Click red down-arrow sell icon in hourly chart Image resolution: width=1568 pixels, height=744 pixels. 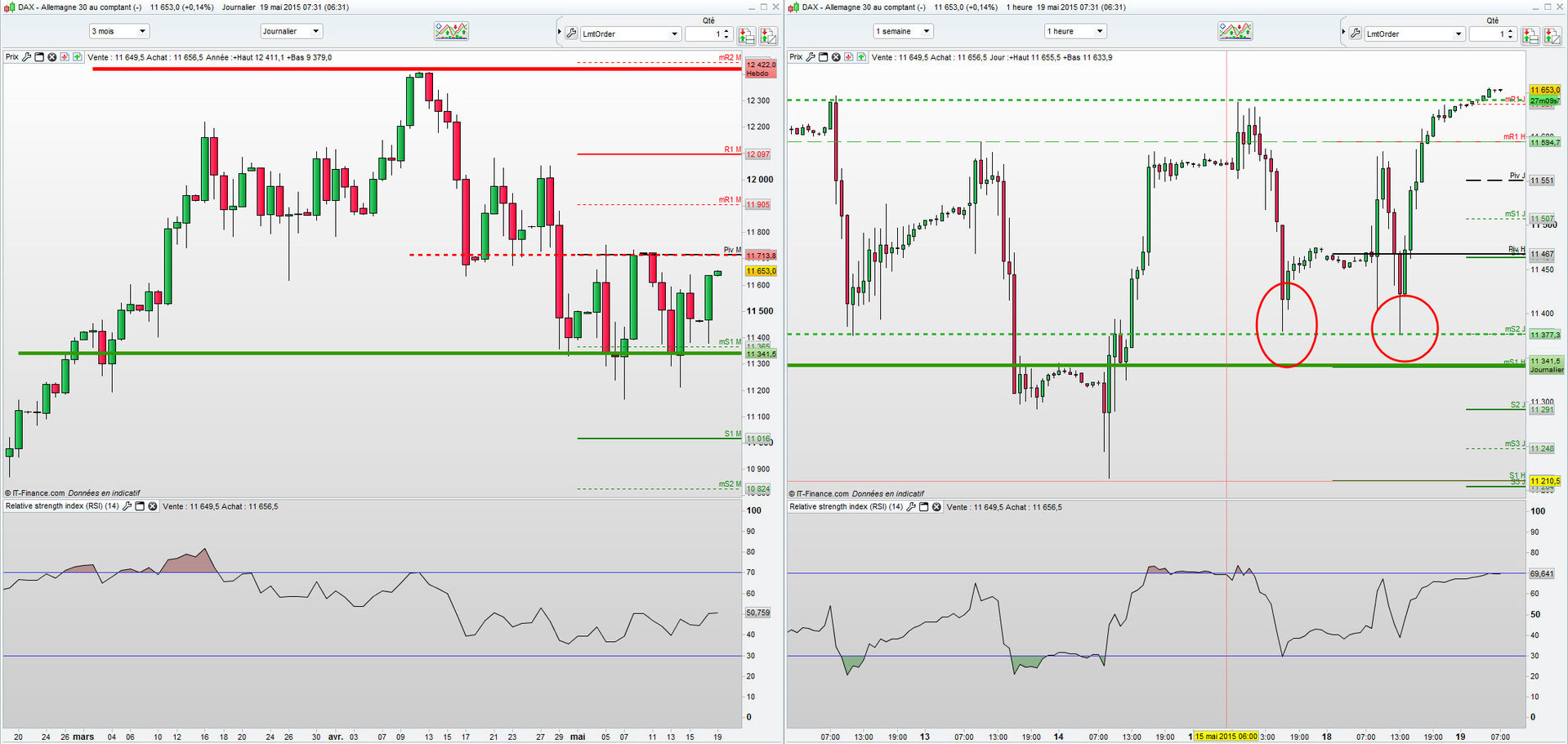pyautogui.click(x=849, y=57)
